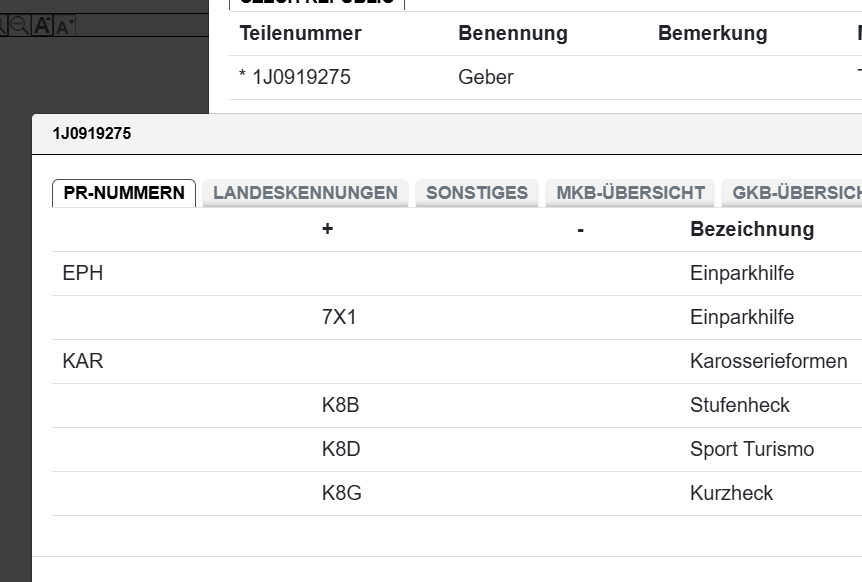This screenshot has width=862, height=582.
Task: Select the SONSTIGES tab
Action: tap(477, 193)
